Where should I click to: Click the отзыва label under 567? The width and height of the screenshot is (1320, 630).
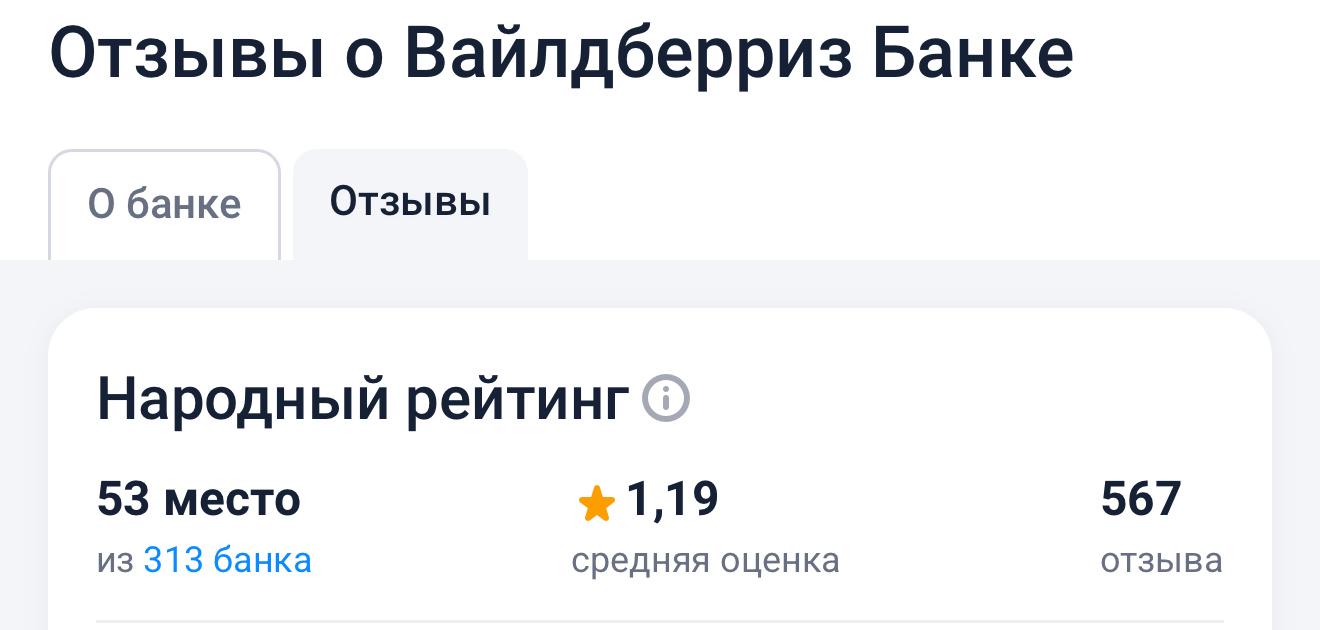[x=1161, y=560]
